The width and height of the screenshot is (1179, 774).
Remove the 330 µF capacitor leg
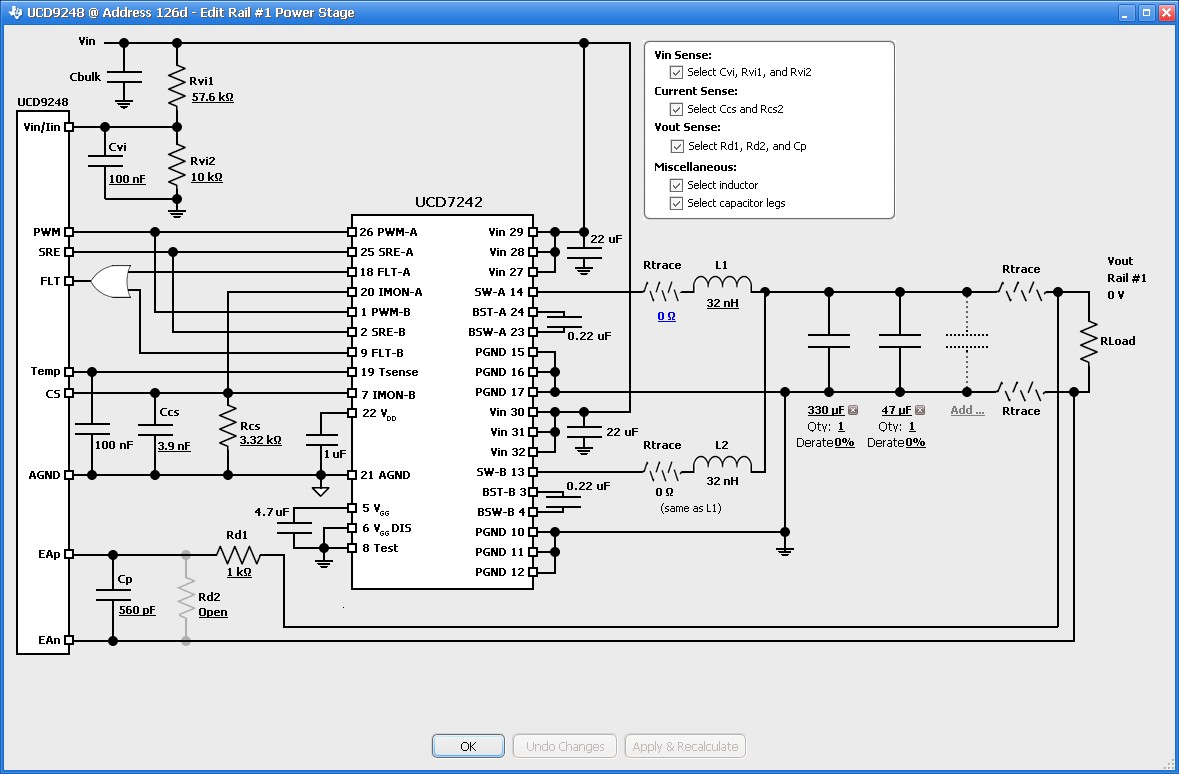(x=853, y=411)
